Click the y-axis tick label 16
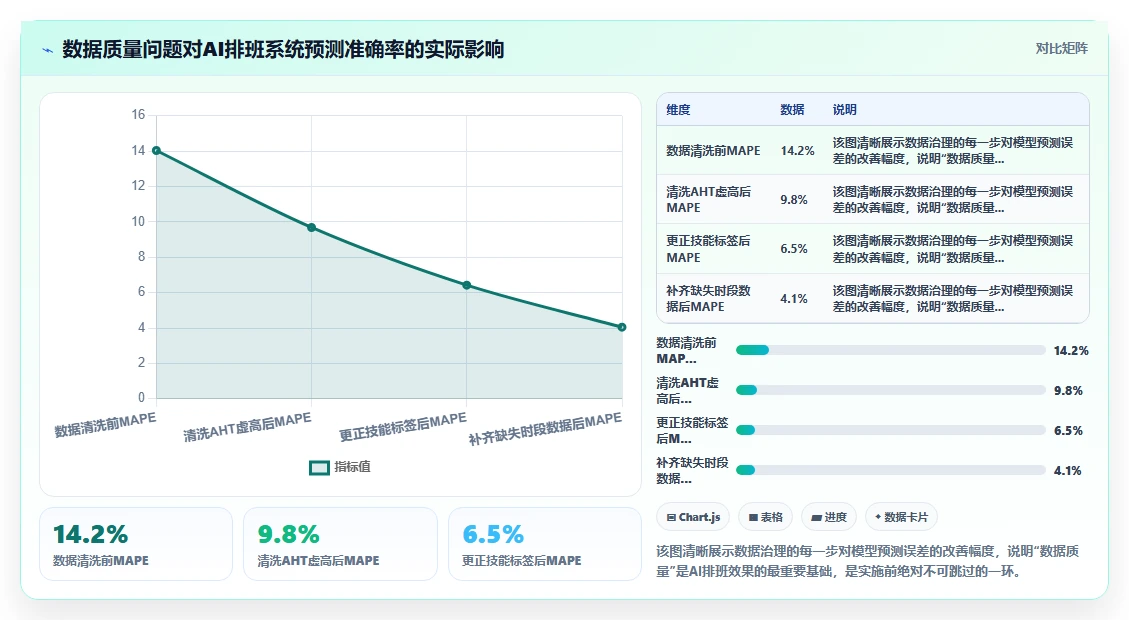This screenshot has width=1129, height=620. [138, 114]
